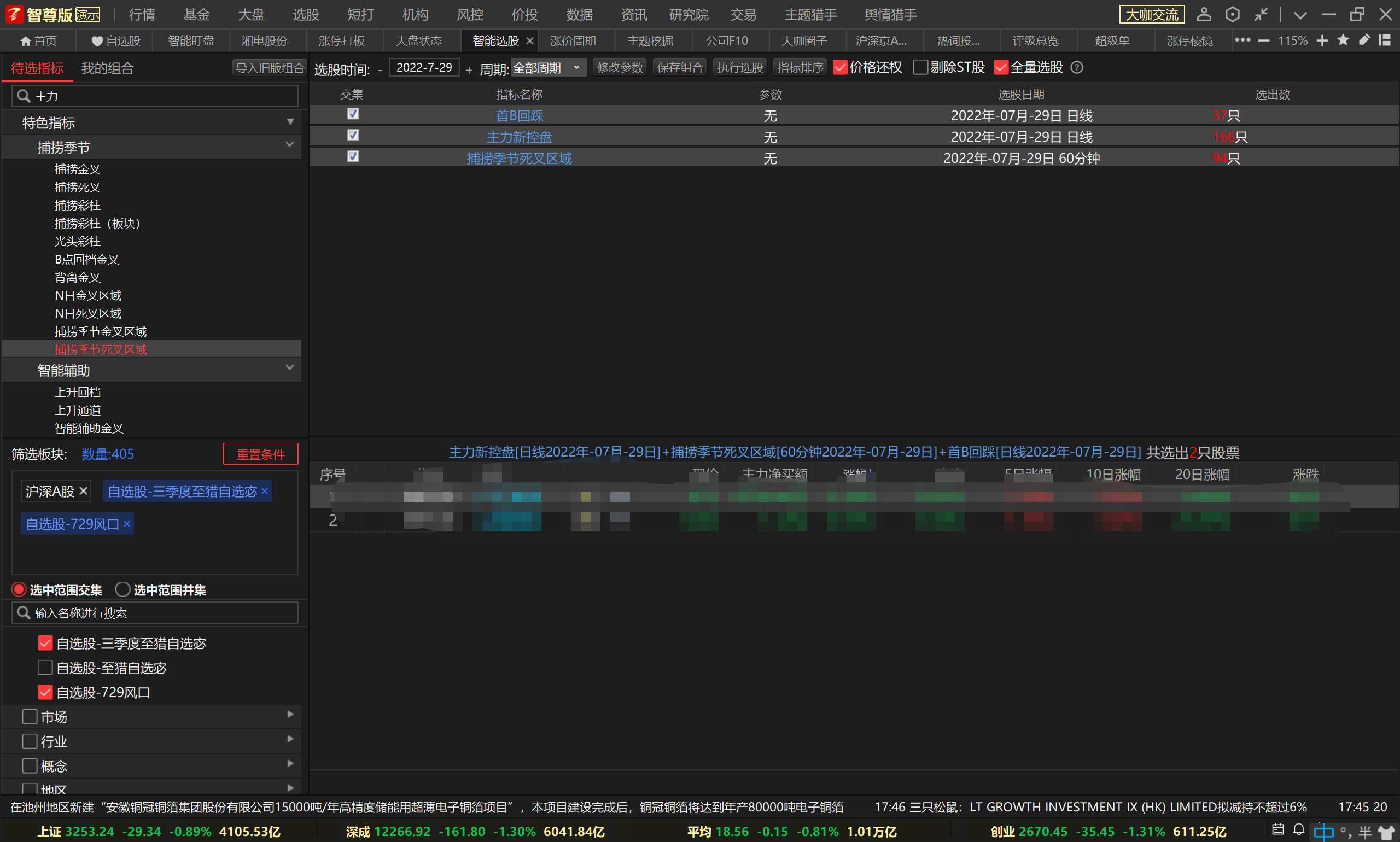Click the star favorite icon
This screenshot has width=1400, height=842.
click(1343, 40)
